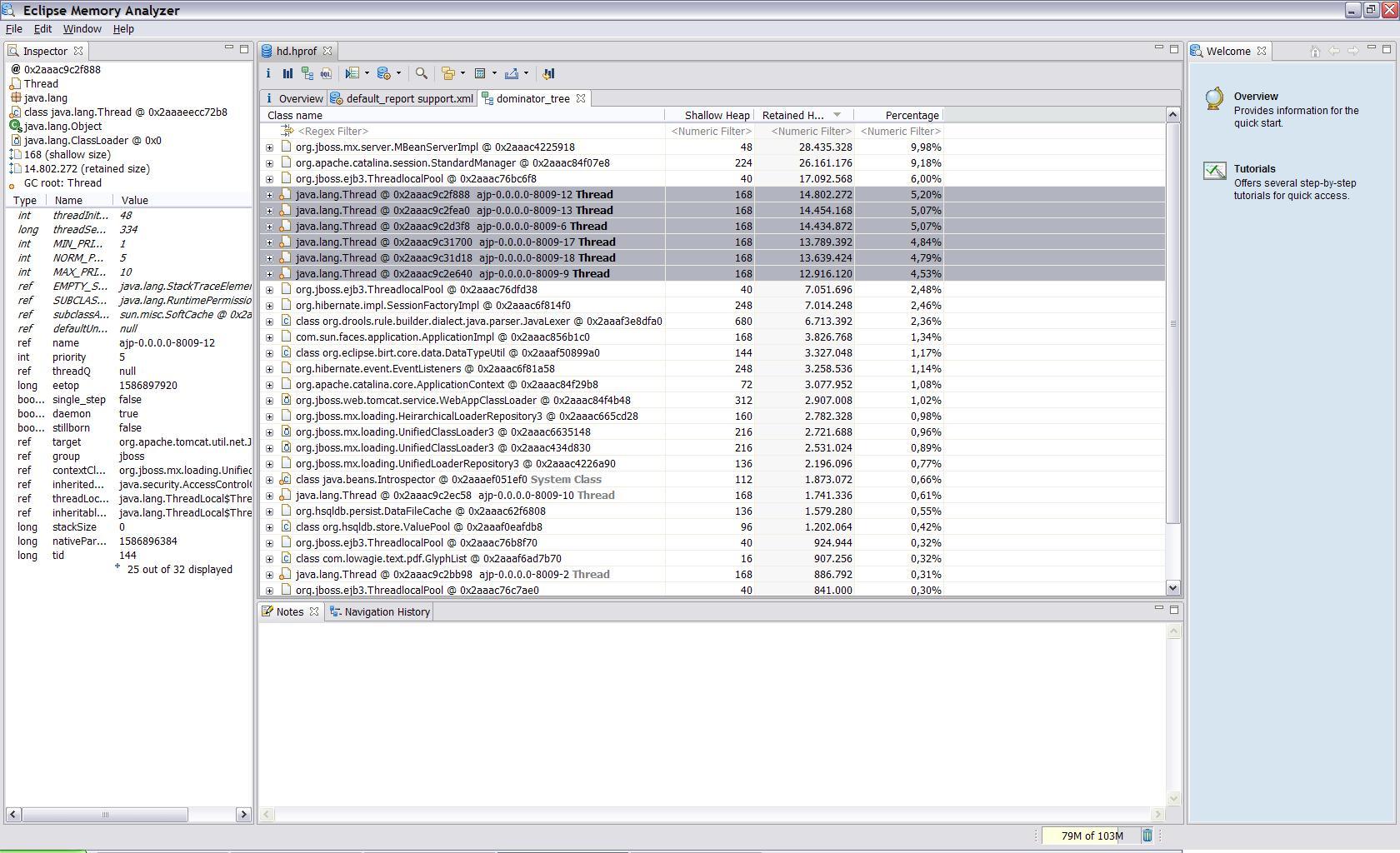This screenshot has height=853, width=1400.
Task: Click the dominator tree scroll down arrow
Action: (x=1172, y=587)
